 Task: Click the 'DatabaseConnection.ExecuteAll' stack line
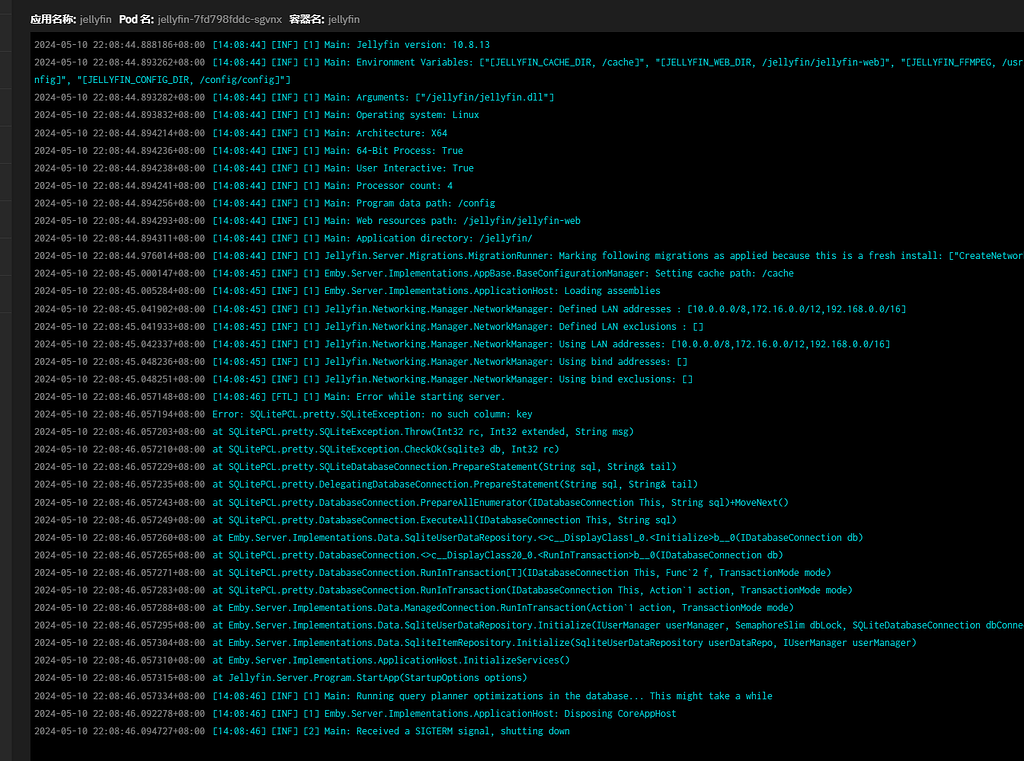[355, 521]
